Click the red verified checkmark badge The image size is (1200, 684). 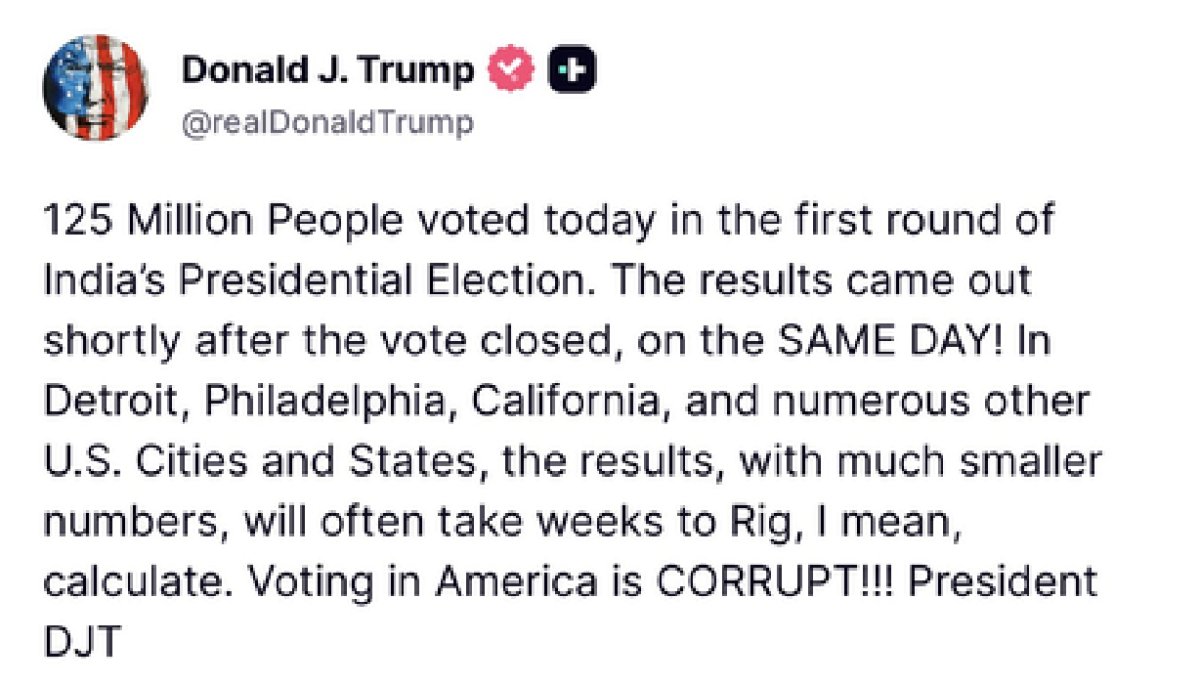510,70
